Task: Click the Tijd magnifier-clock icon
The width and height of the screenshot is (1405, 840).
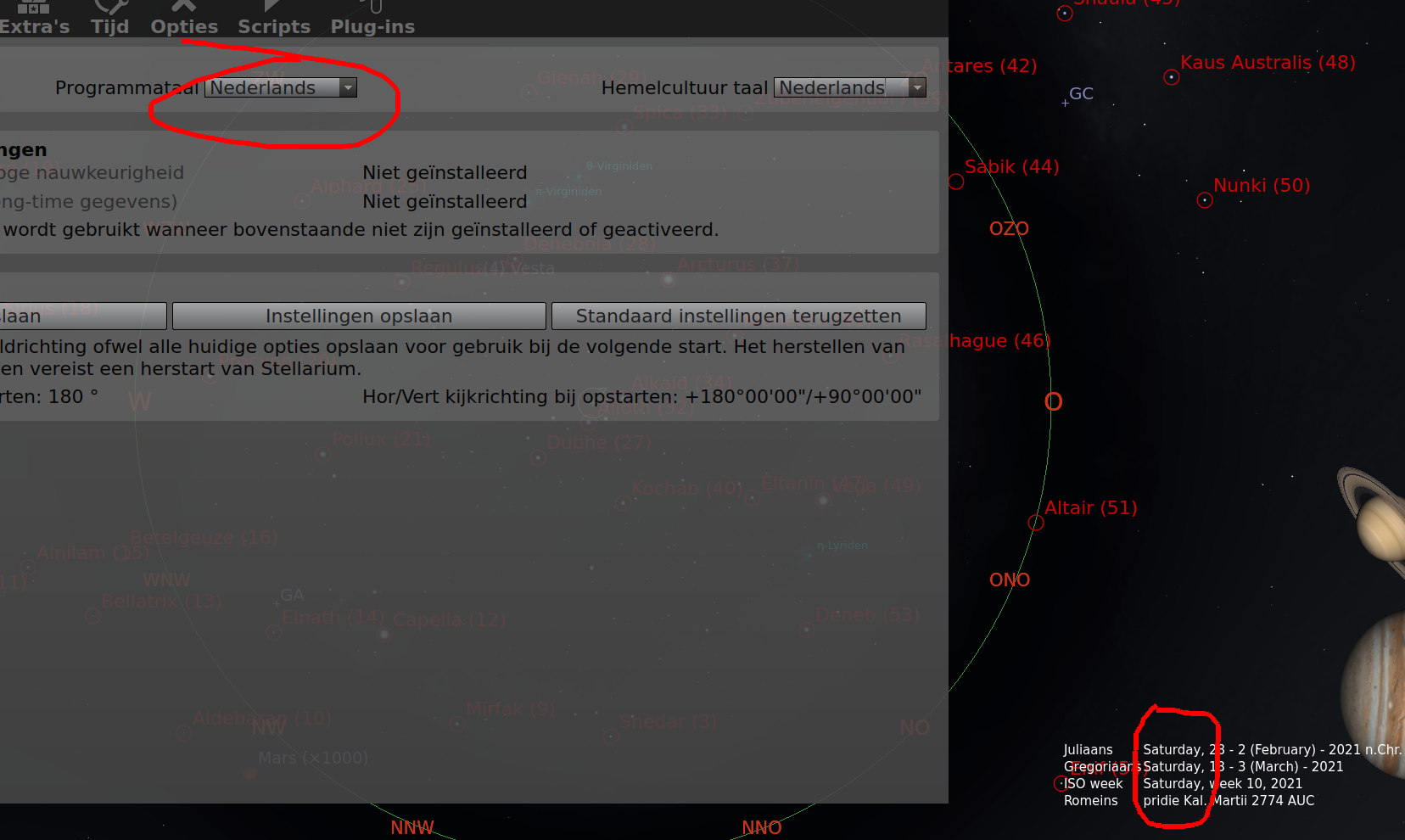Action: 110,7
